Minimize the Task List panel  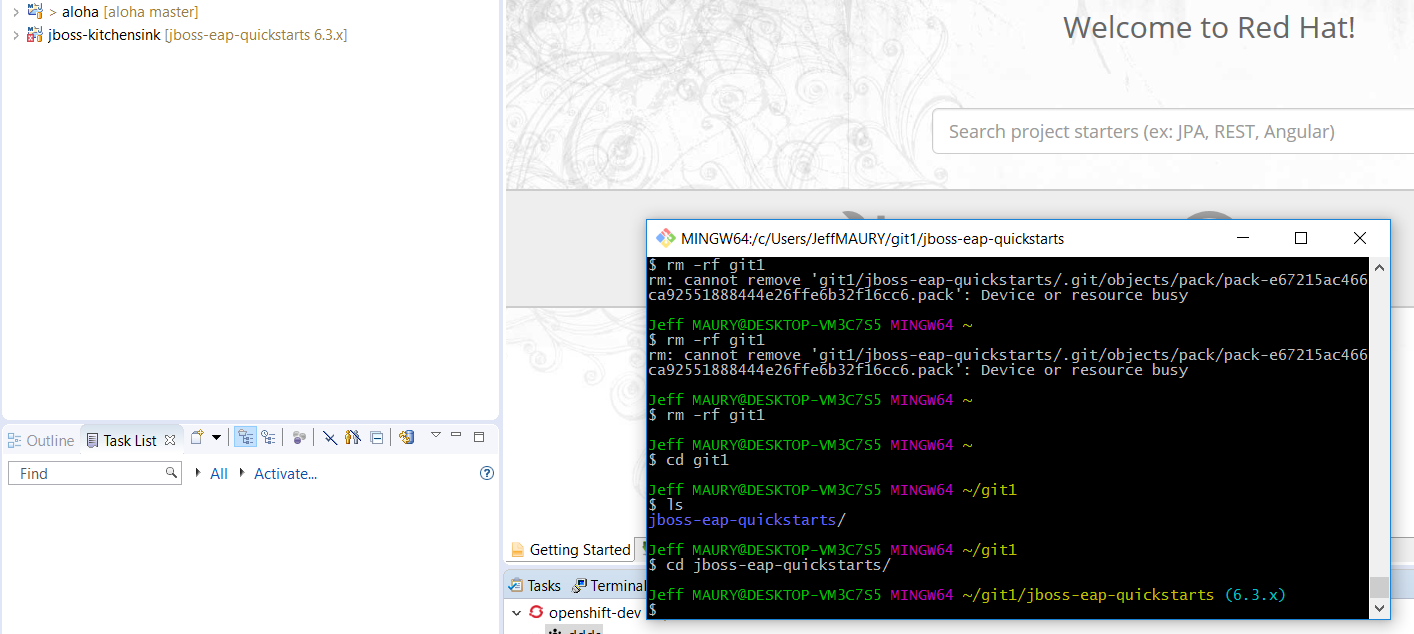pyautogui.click(x=456, y=435)
